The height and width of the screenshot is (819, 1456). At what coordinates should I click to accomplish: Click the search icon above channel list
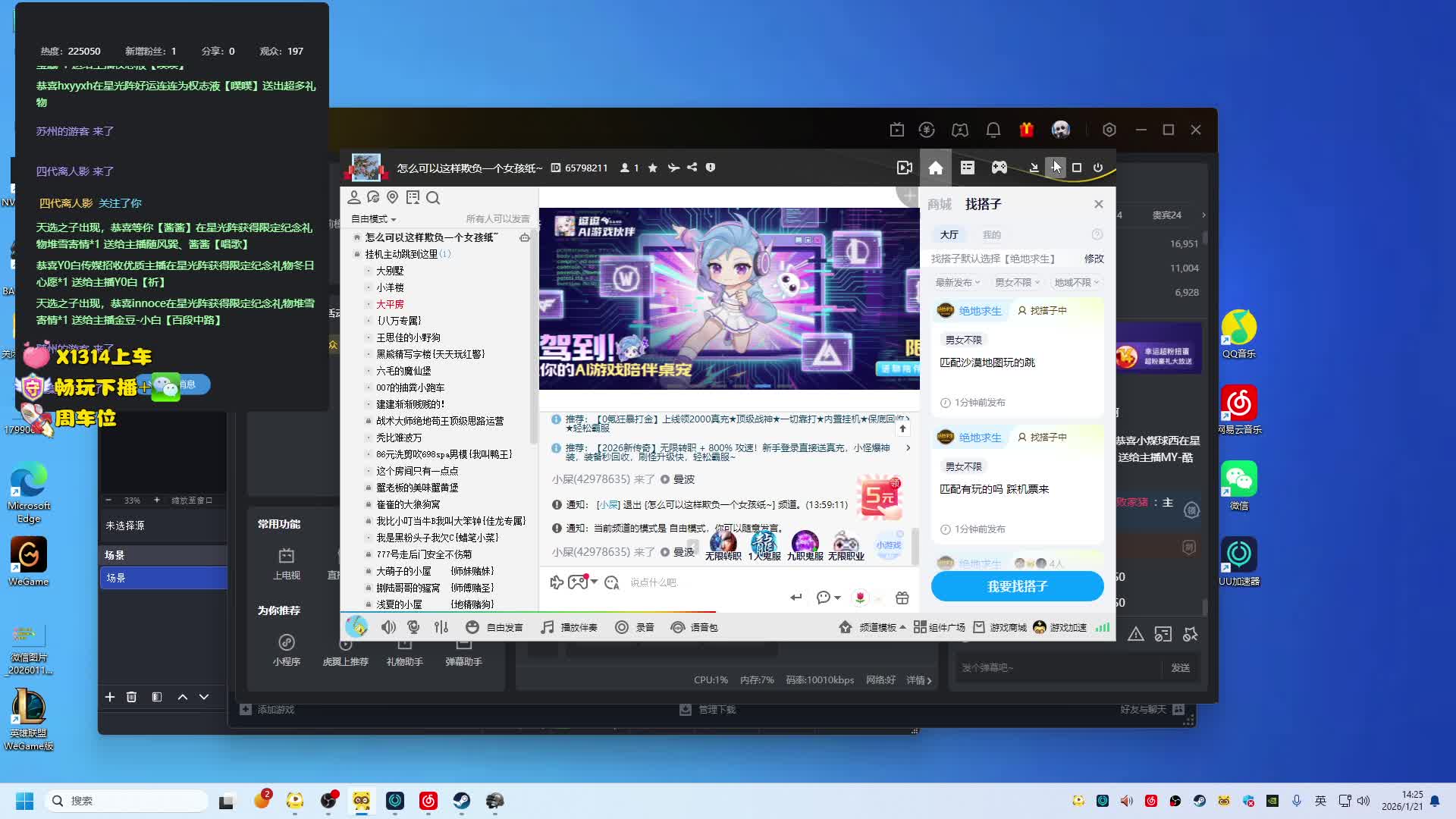click(433, 198)
